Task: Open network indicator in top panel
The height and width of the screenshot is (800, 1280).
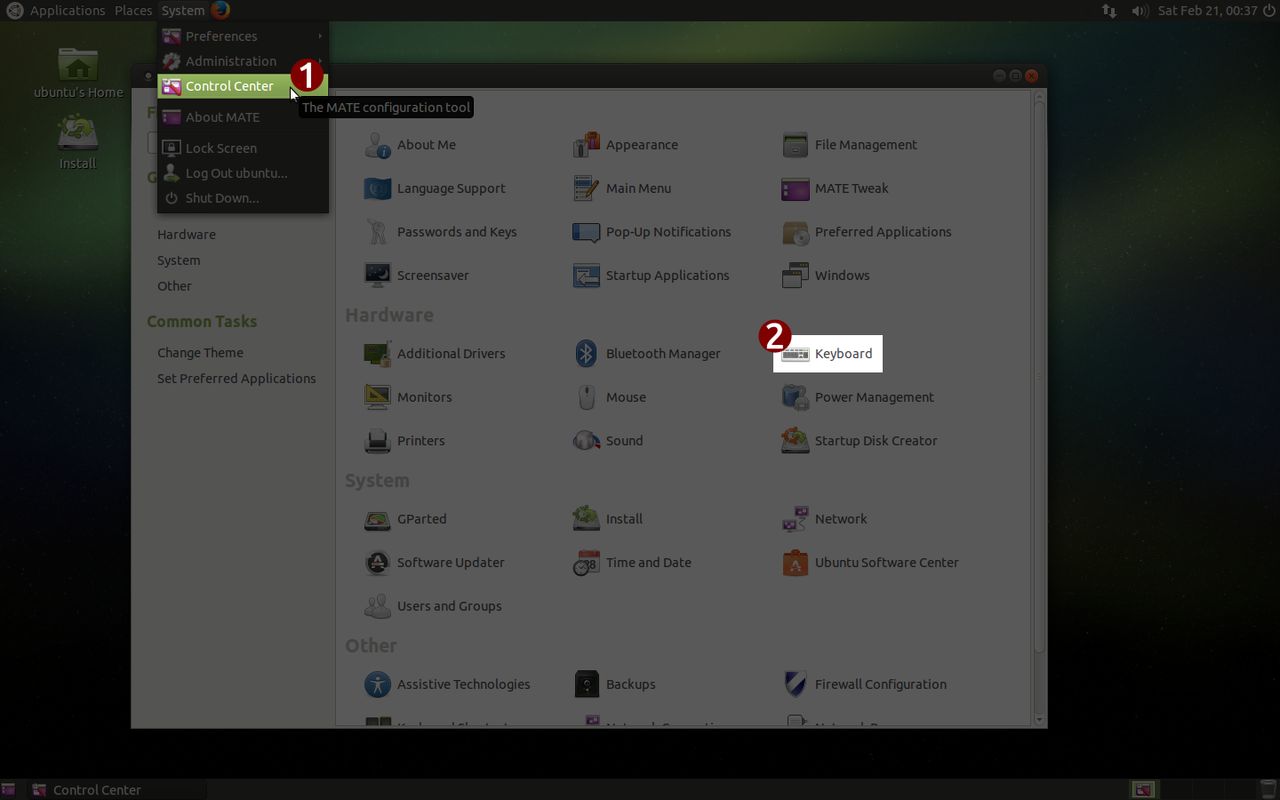Action: pos(1110,10)
